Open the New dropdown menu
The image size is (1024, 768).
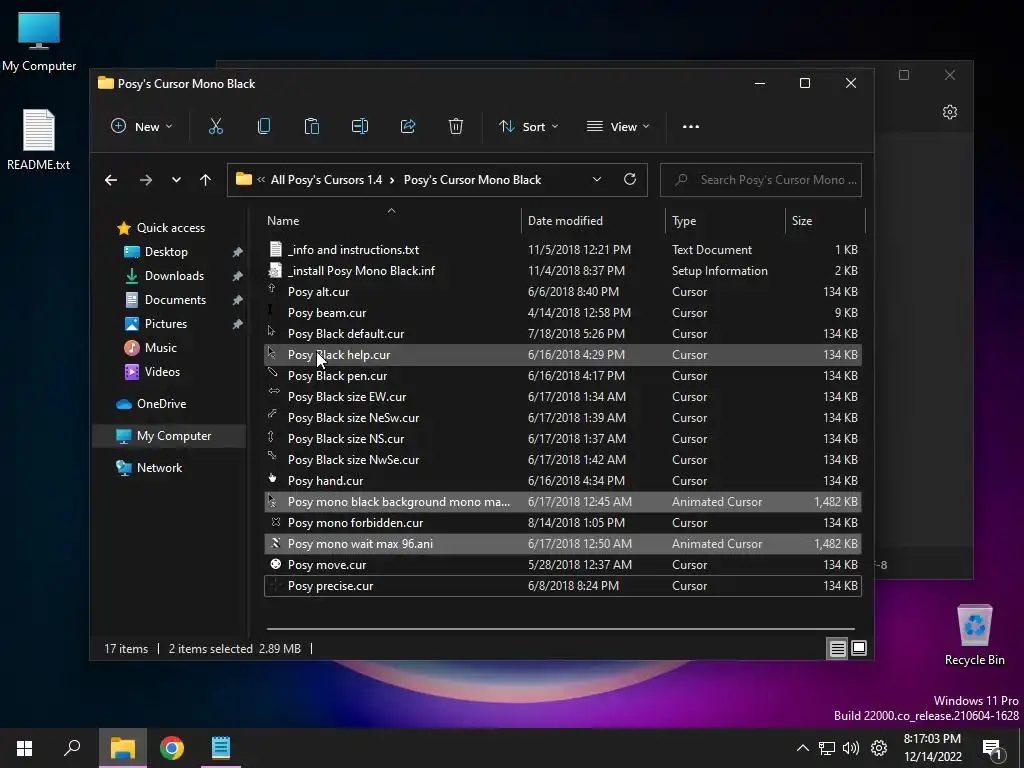point(142,127)
